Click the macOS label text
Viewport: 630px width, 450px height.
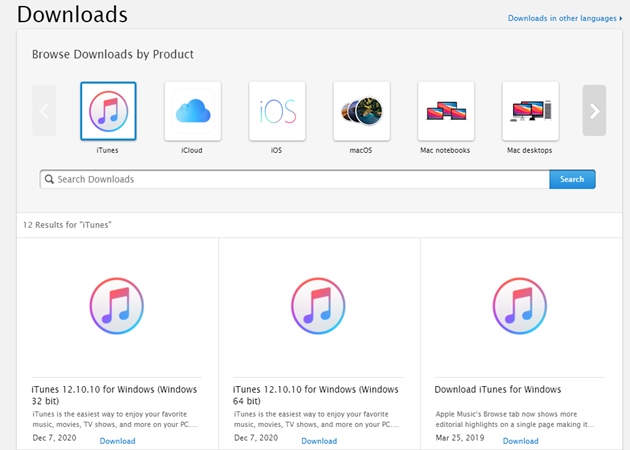point(361,150)
